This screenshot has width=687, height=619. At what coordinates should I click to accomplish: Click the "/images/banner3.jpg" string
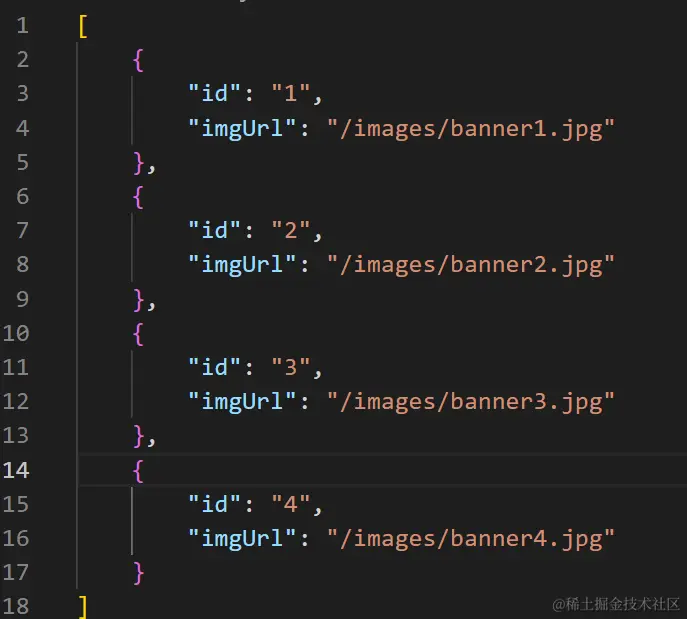[471, 403]
